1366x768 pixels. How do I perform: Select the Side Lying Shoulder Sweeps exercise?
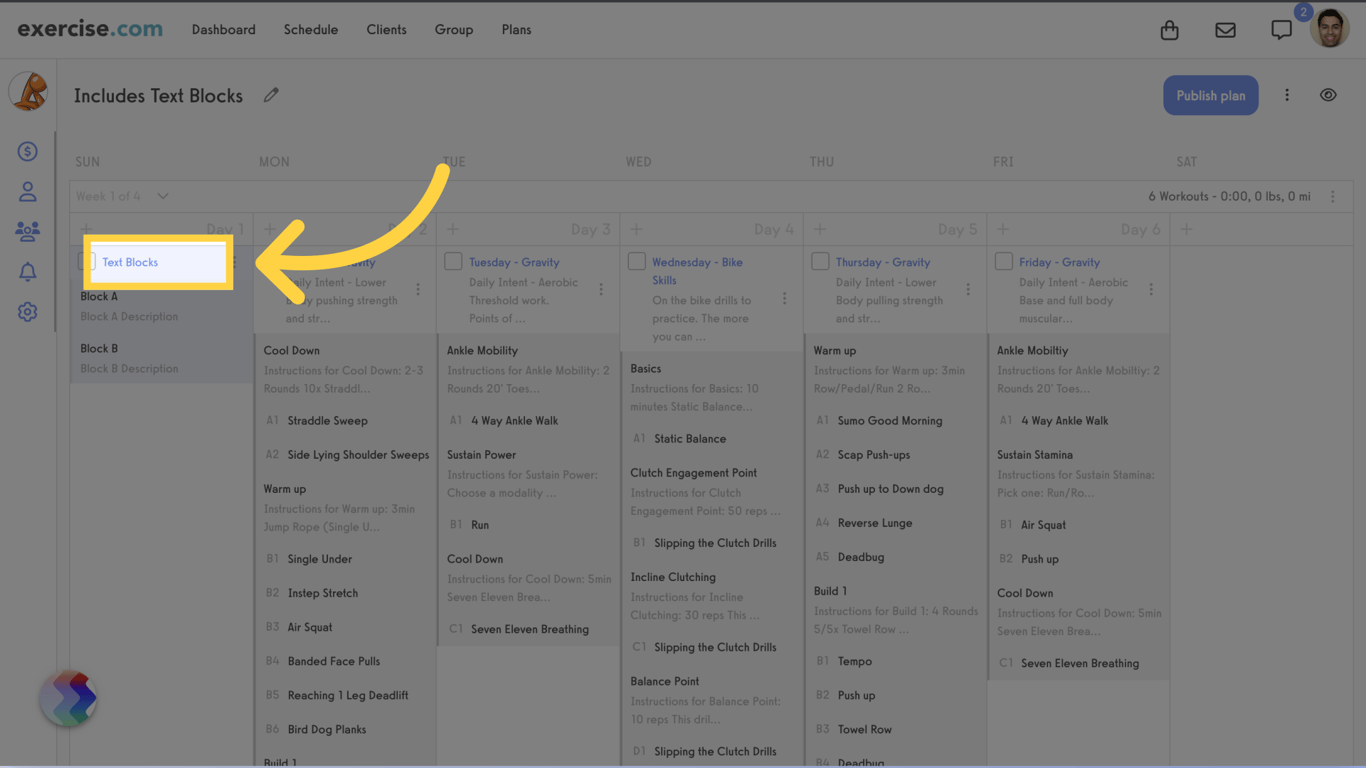(358, 455)
